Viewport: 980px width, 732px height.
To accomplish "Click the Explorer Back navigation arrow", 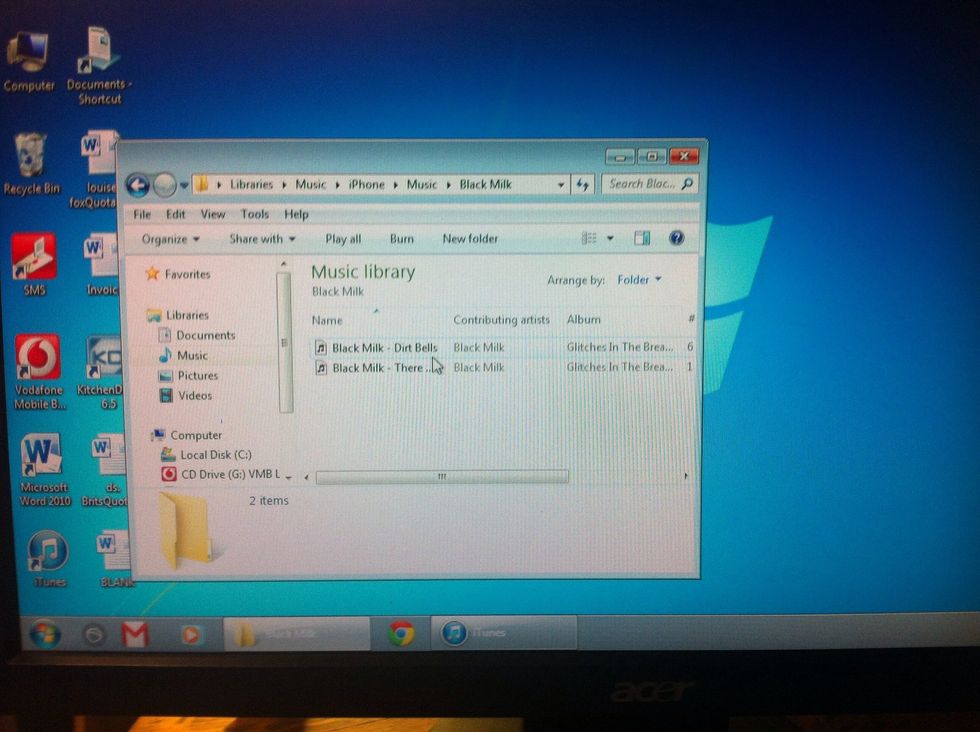I will (x=138, y=185).
